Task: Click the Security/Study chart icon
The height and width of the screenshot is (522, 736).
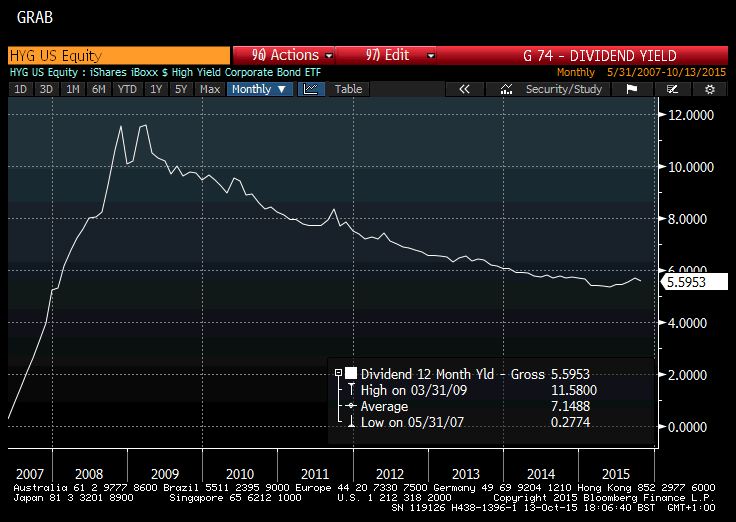Action: pyautogui.click(x=506, y=89)
